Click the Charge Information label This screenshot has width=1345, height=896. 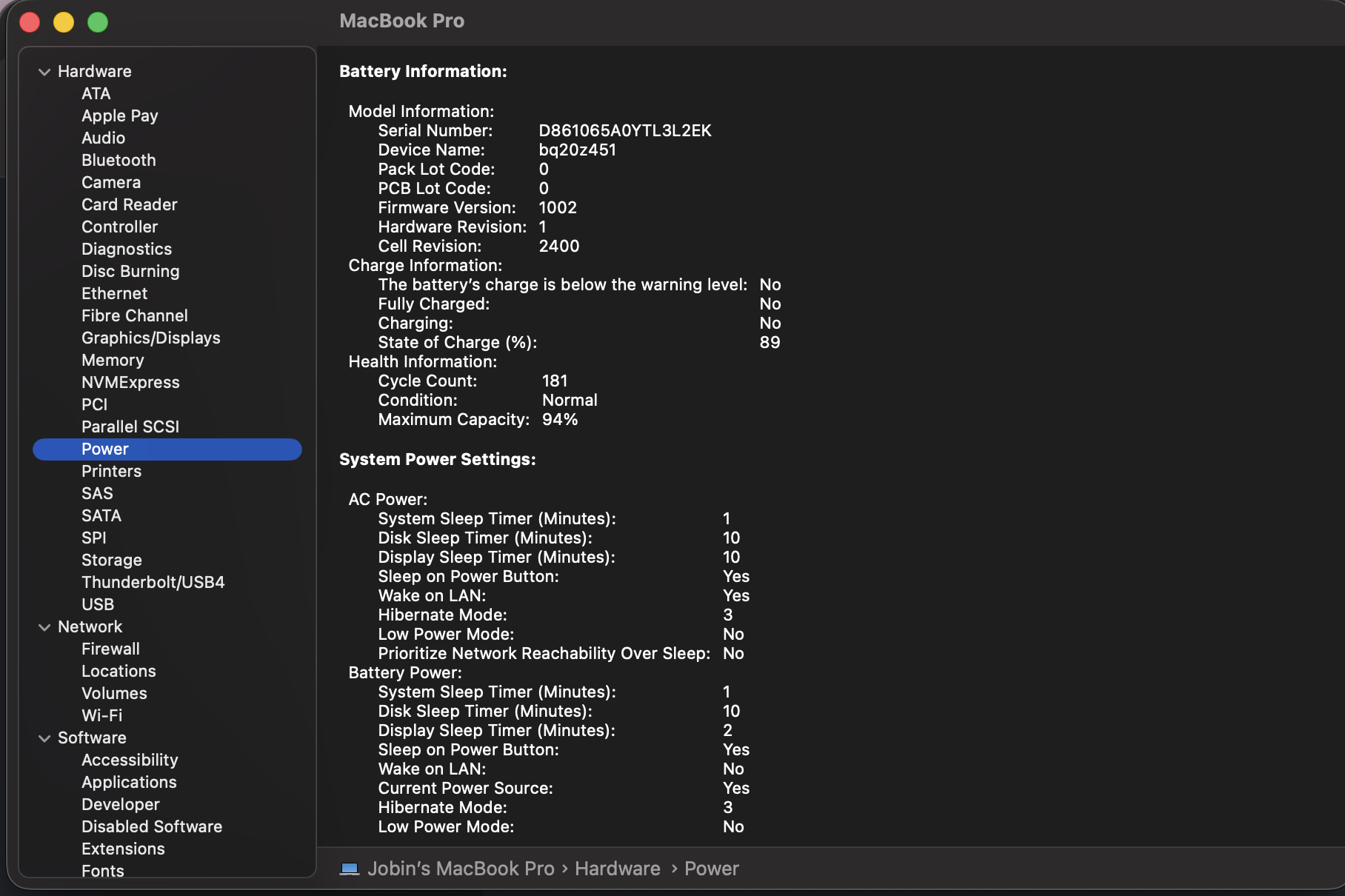[425, 265]
